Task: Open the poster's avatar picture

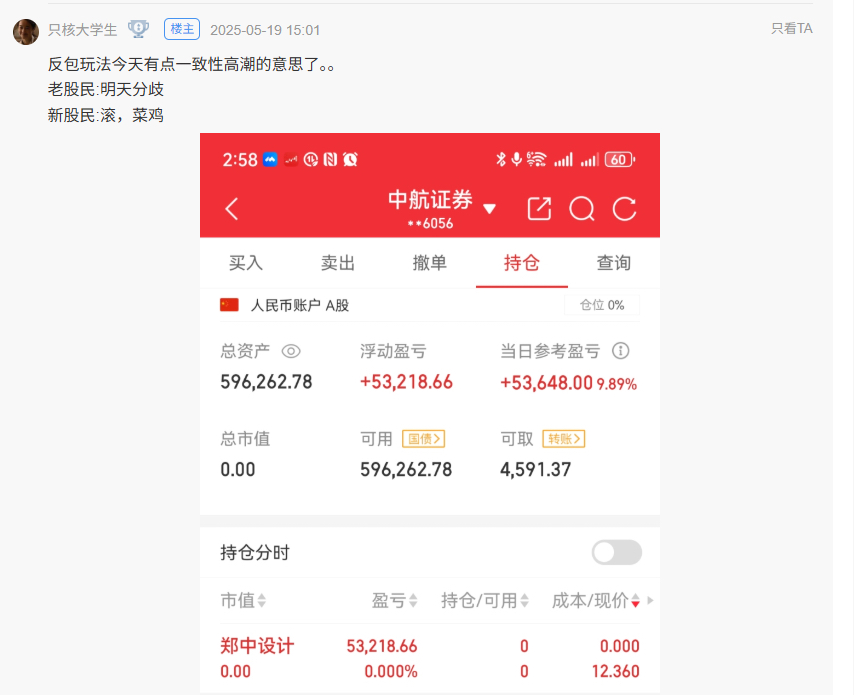Action: pyautogui.click(x=26, y=32)
